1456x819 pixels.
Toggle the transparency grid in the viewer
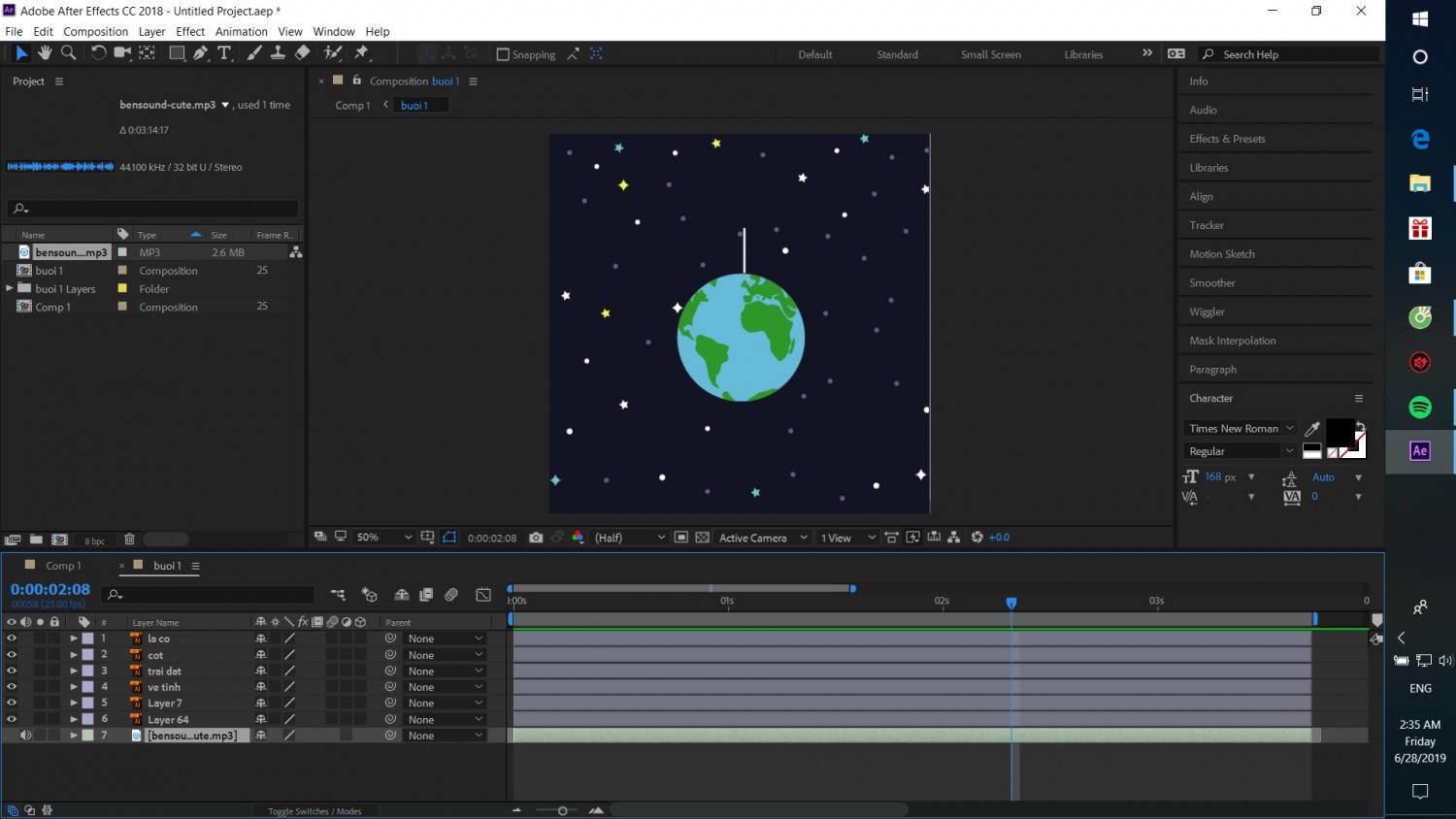703,538
